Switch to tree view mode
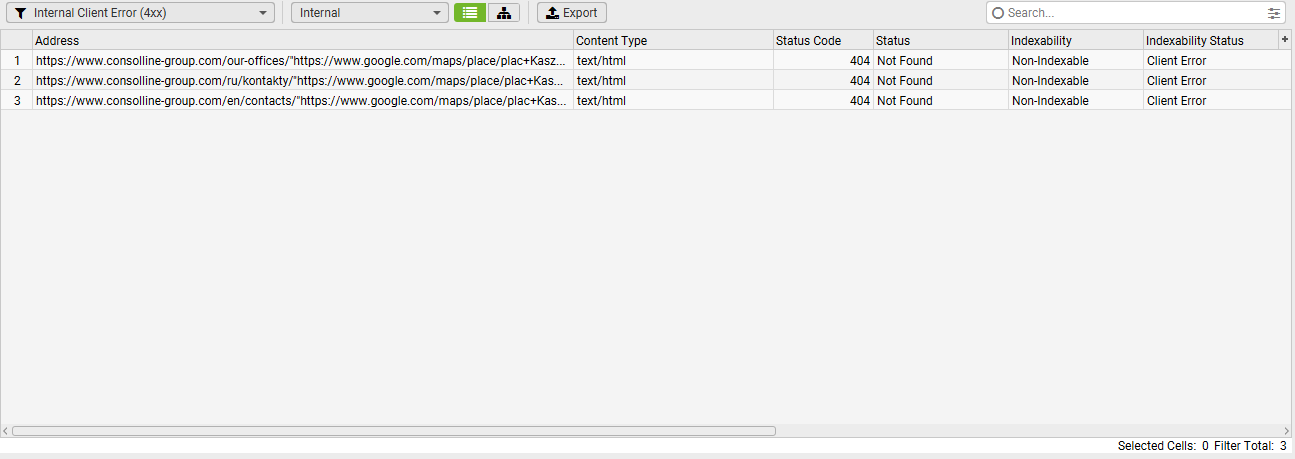The image size is (1295, 459). tap(504, 13)
